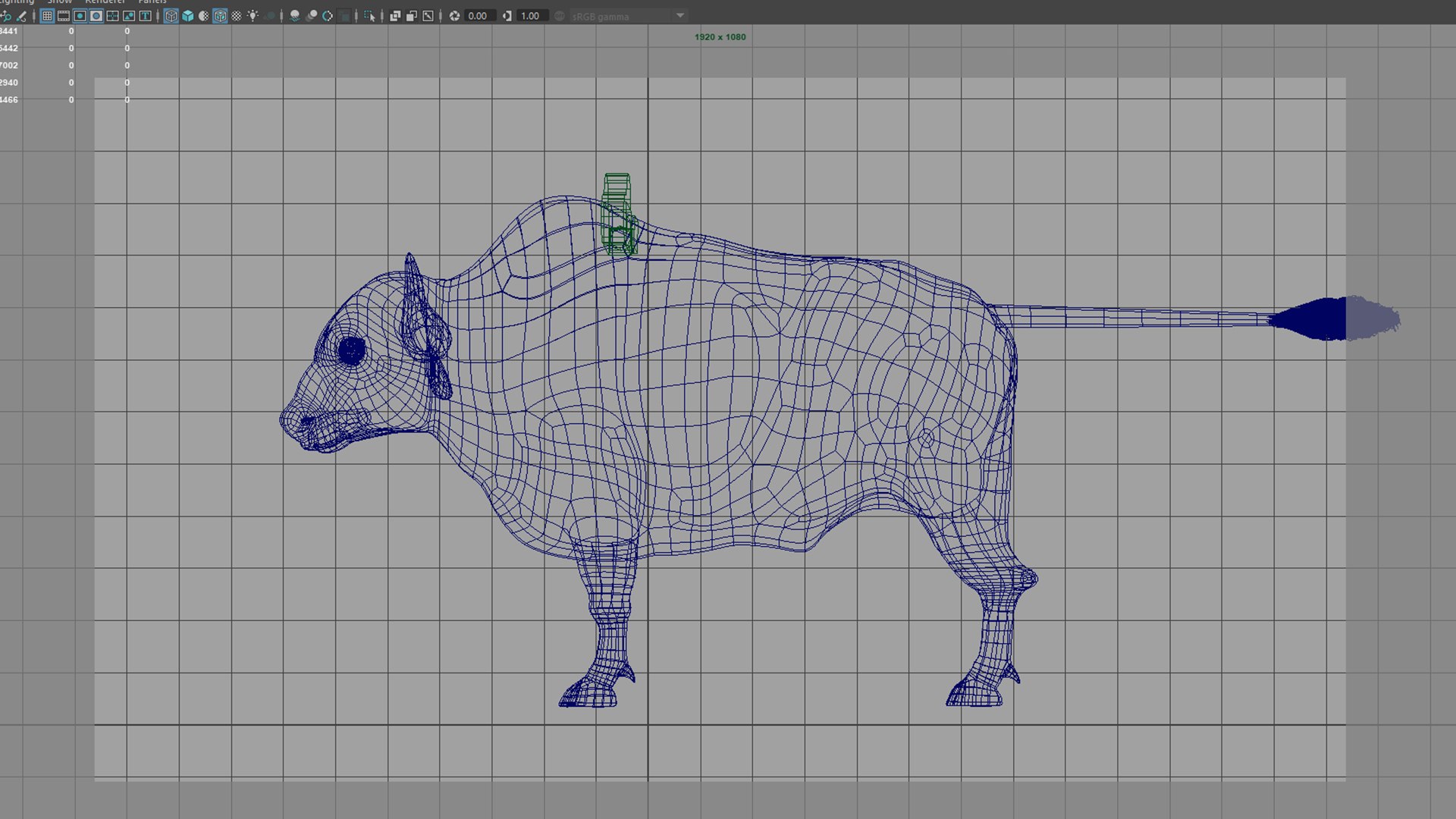Screen dimensions: 1456x819
Task: Open the Renderer menu
Action: [105, 2]
